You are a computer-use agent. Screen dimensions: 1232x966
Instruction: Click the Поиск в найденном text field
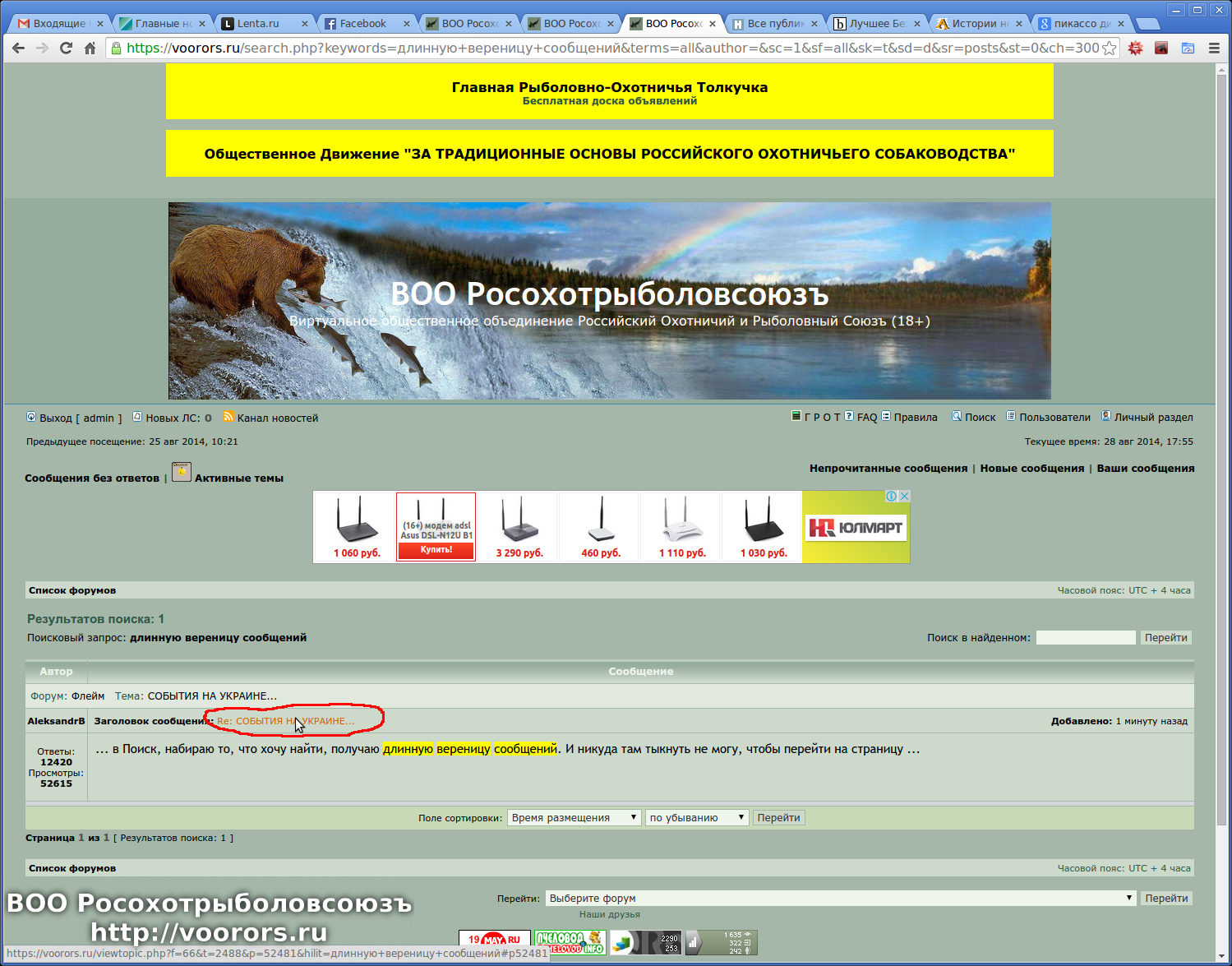pos(1085,637)
